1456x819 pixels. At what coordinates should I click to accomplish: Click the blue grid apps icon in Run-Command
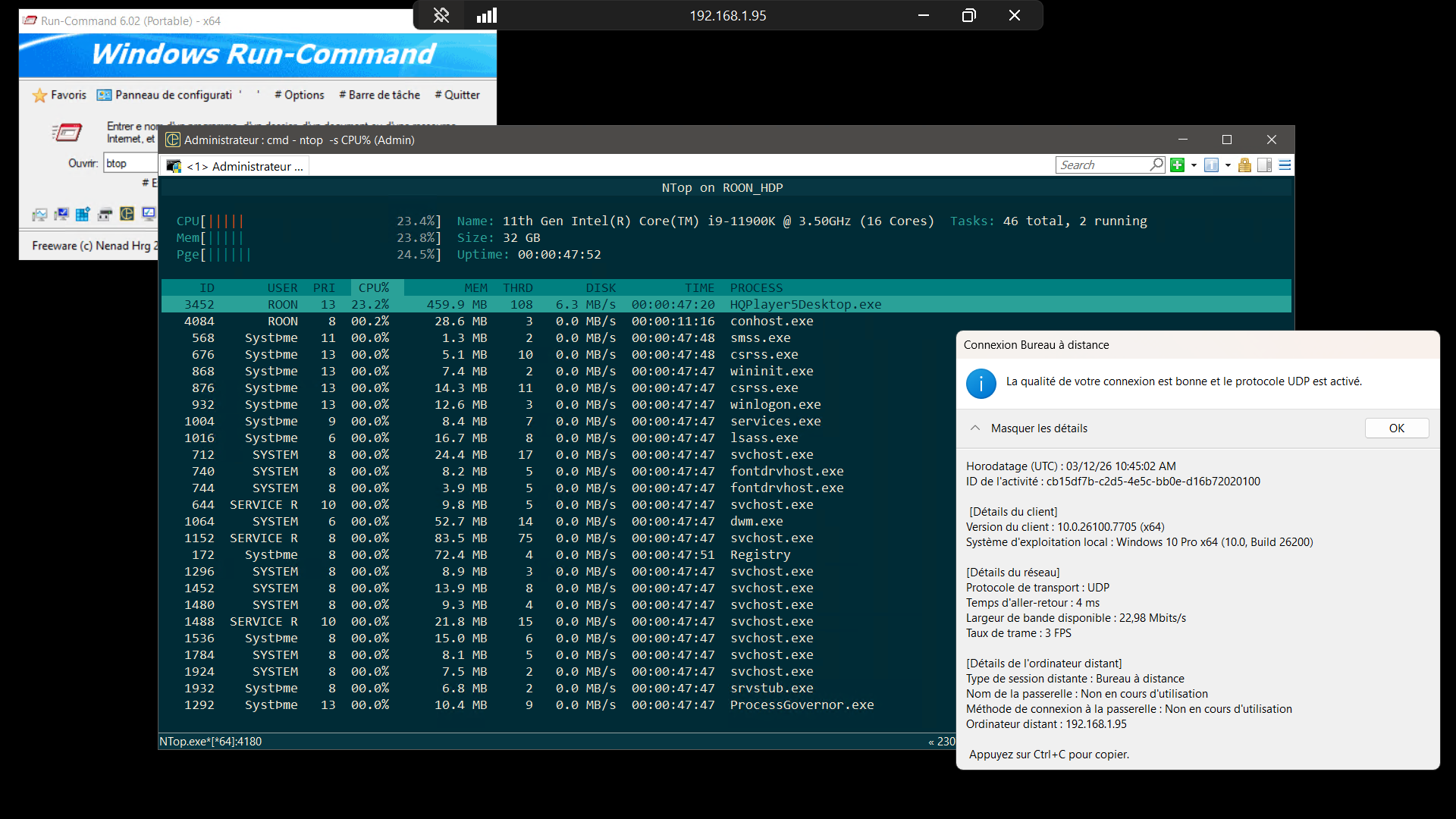click(83, 214)
